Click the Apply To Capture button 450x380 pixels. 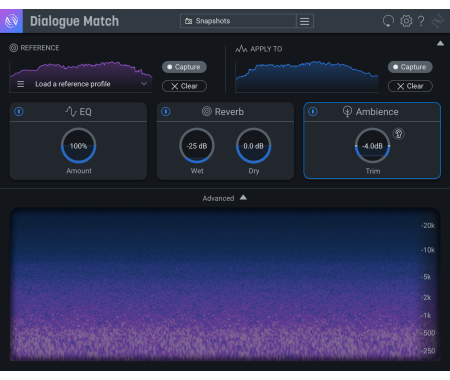410,67
